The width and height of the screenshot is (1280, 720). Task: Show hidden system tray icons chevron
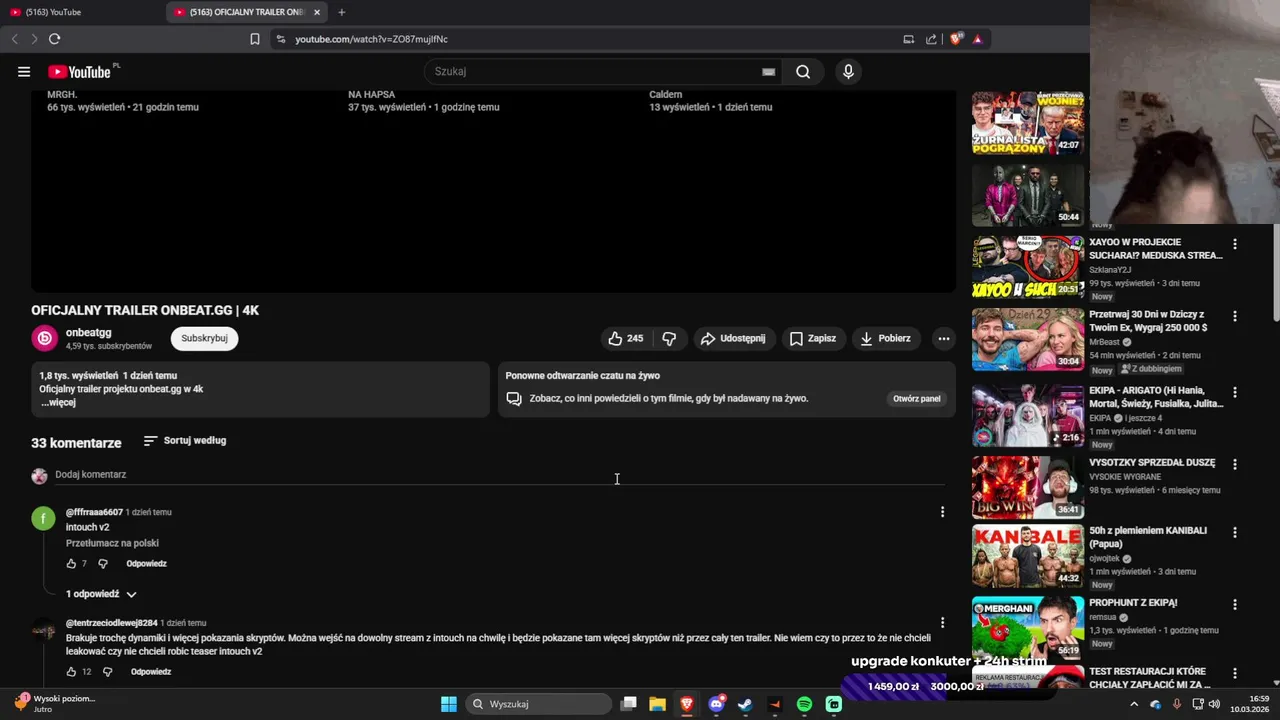1134,704
